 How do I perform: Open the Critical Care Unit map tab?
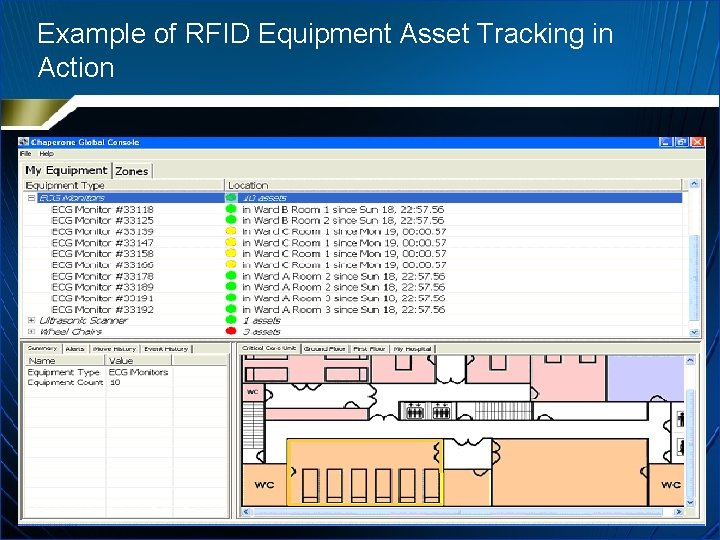pos(270,348)
